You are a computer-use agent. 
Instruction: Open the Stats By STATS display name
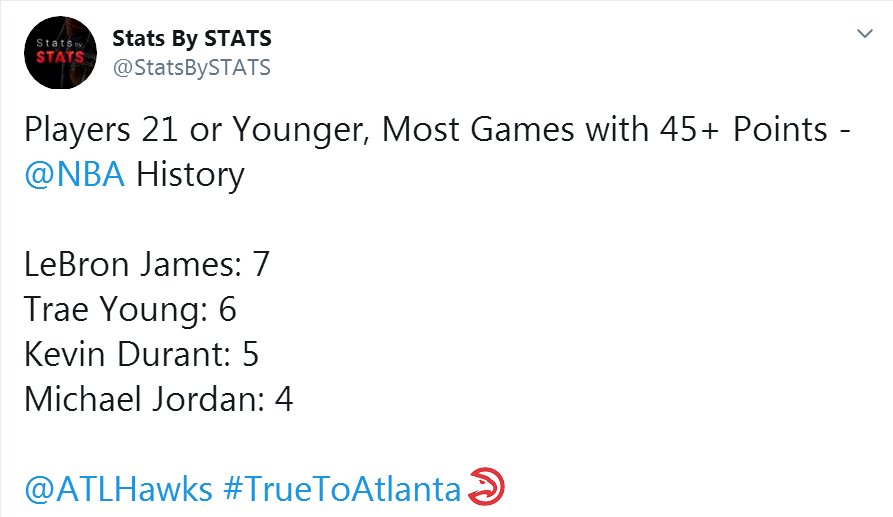[192, 39]
